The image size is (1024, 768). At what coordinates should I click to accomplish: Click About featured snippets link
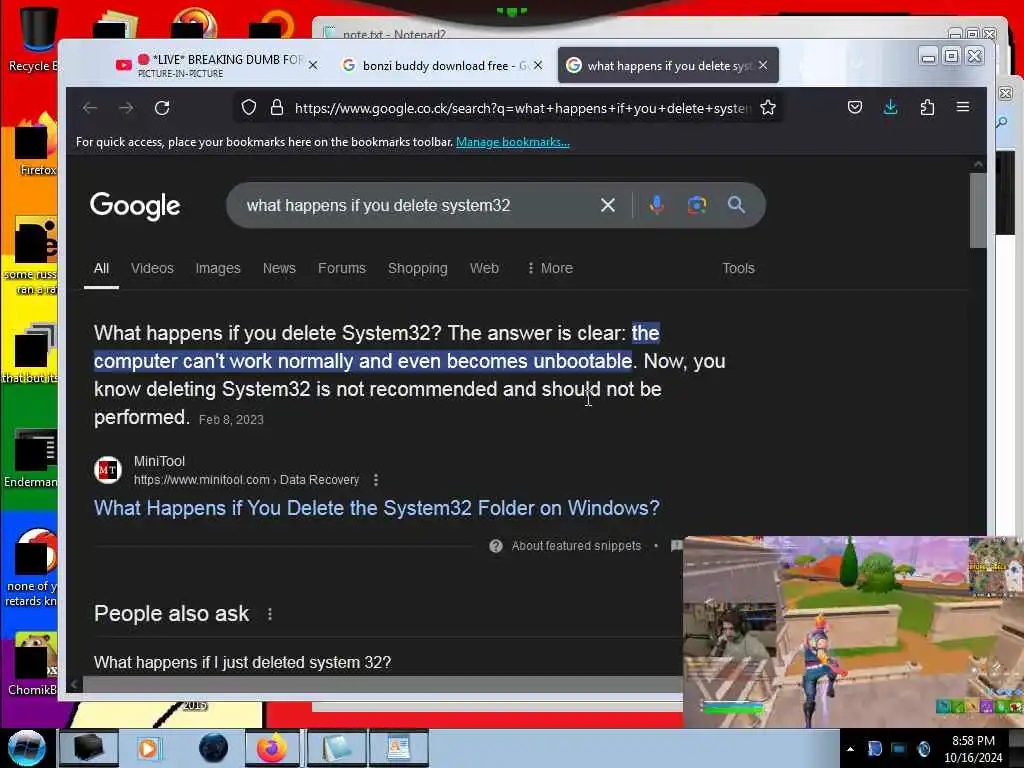click(x=576, y=546)
